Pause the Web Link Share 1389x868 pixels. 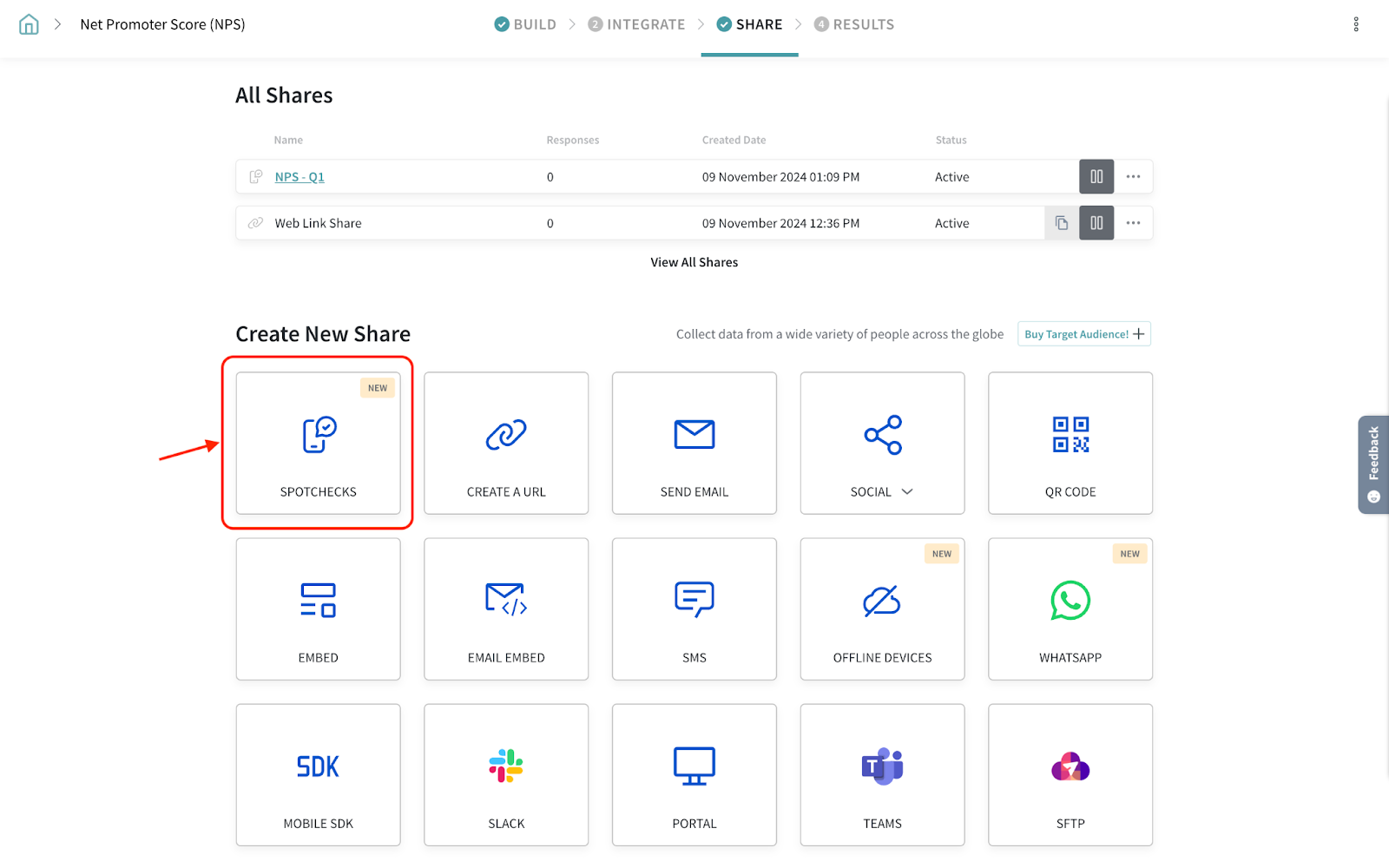[1096, 223]
